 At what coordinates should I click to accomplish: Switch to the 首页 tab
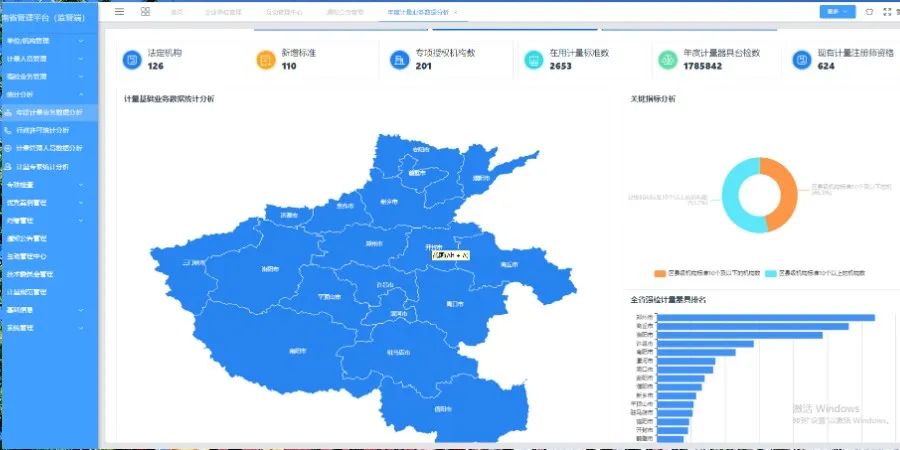click(x=177, y=11)
